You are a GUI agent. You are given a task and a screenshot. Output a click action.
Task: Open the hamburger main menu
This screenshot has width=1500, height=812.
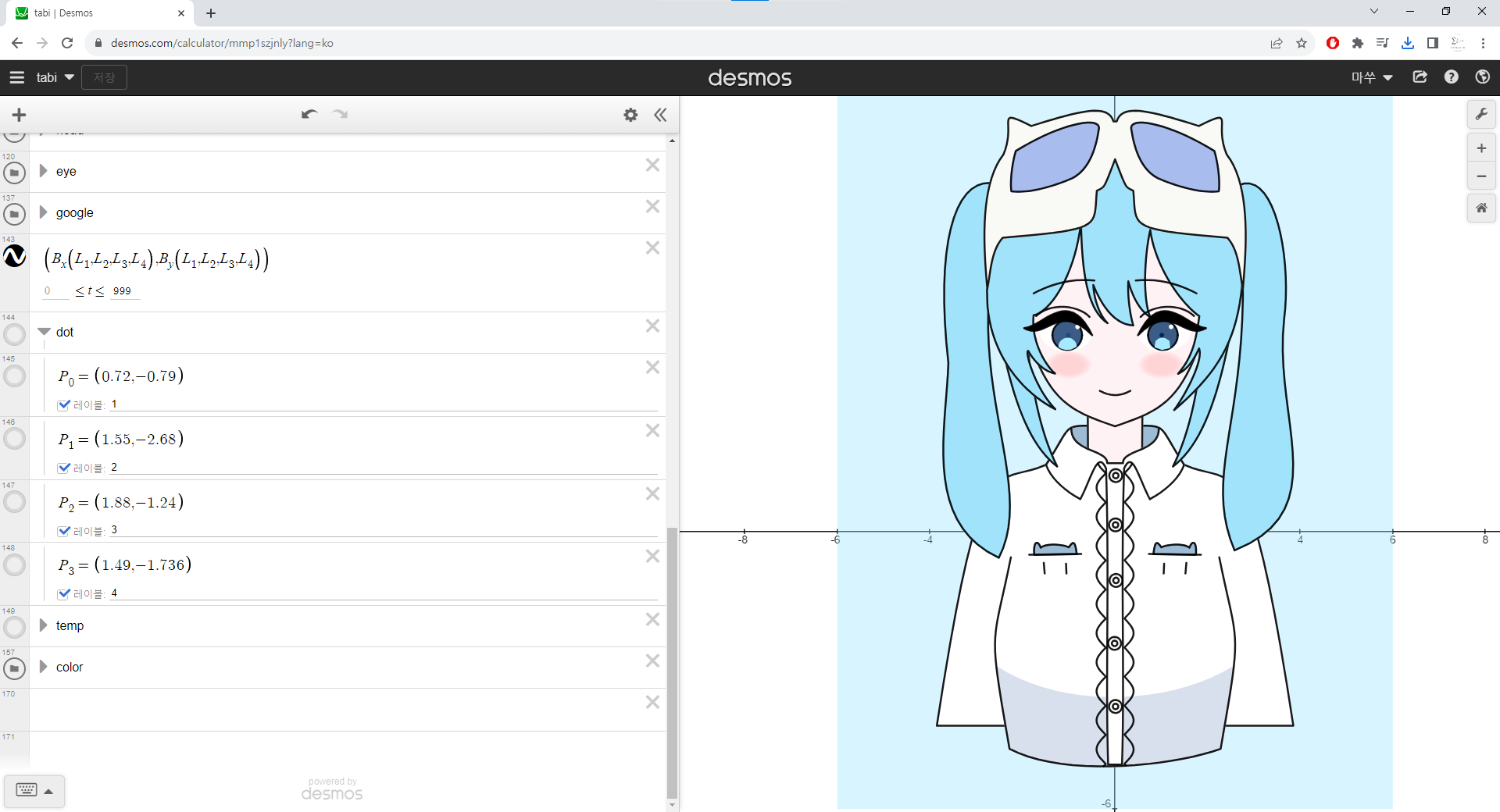(17, 77)
